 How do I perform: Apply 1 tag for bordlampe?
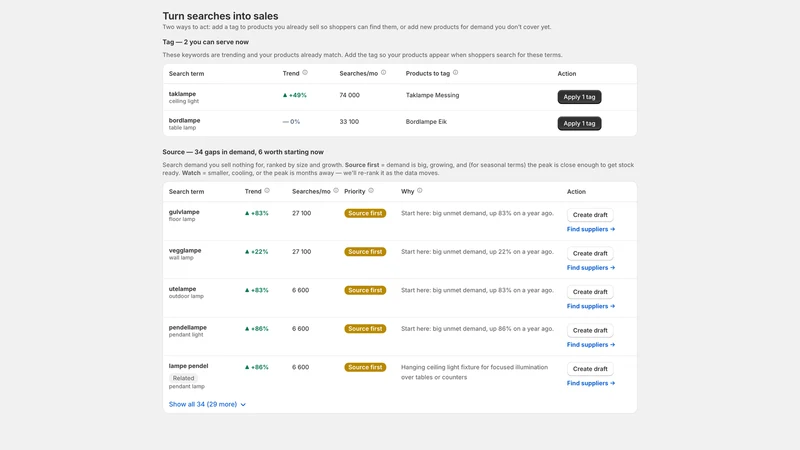pyautogui.click(x=579, y=123)
